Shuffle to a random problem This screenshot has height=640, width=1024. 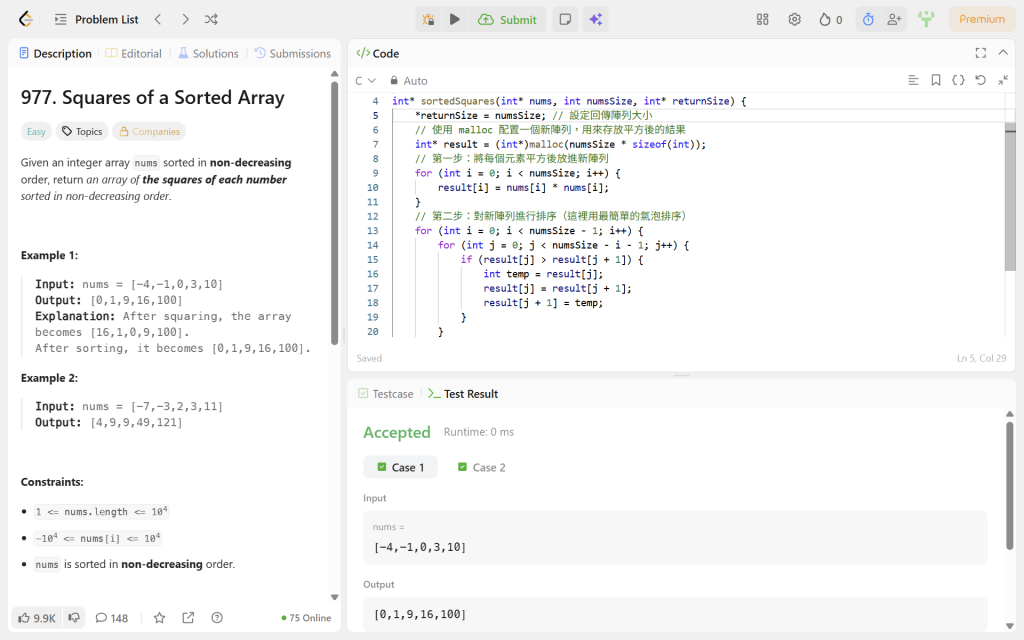211,19
